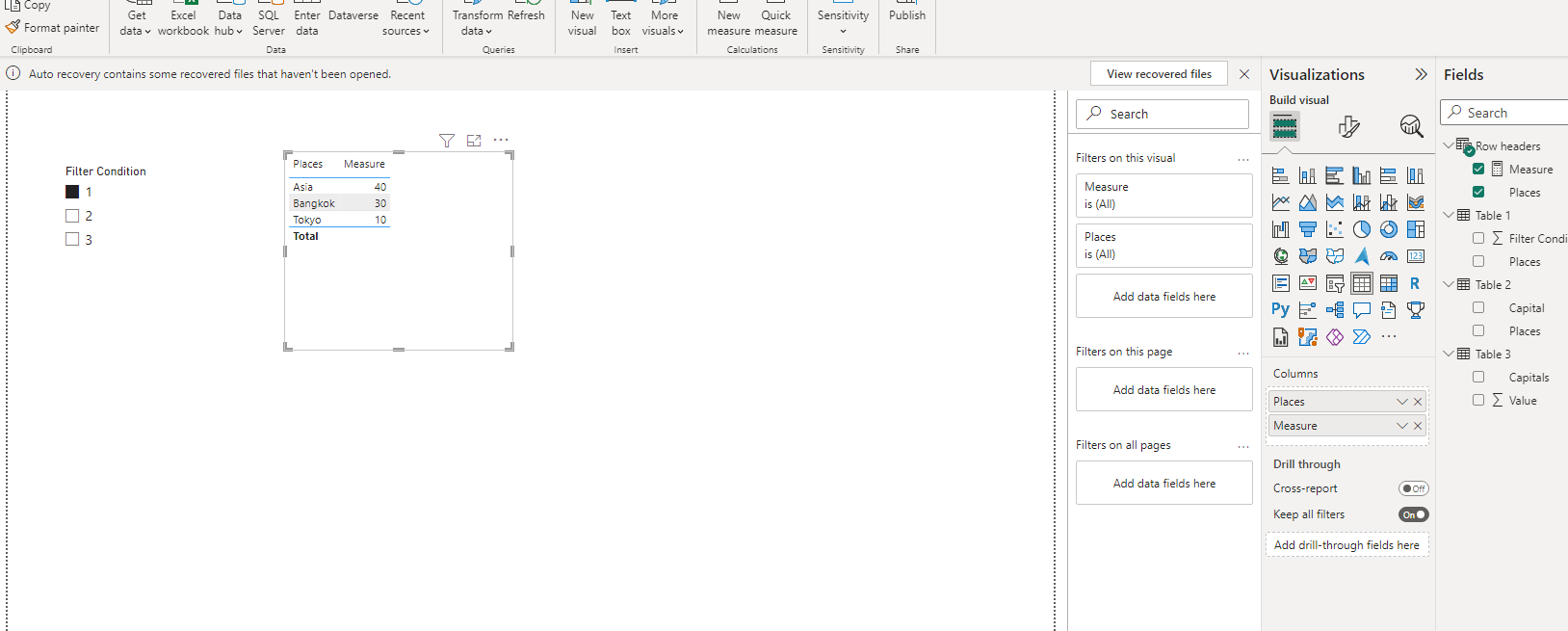
Task: Open Filters on this page options ellipsis
Action: (x=1243, y=353)
